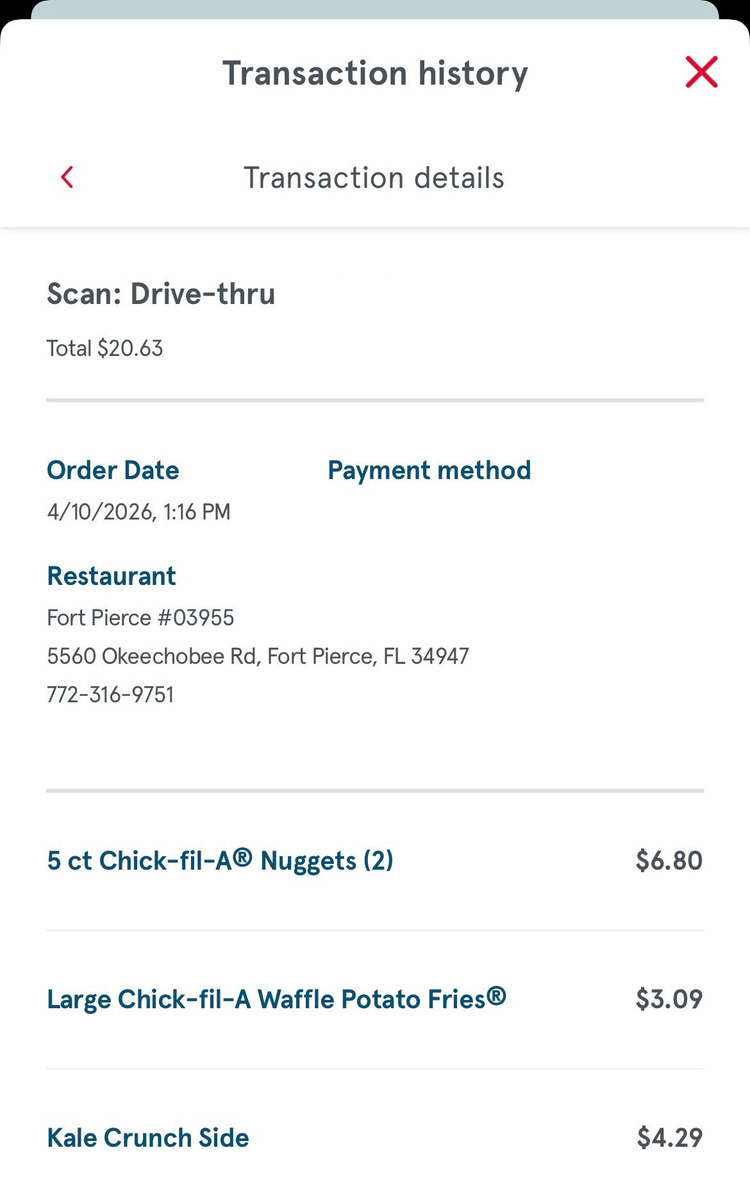750x1200 pixels.
Task: Click the Payment method label
Action: point(429,470)
